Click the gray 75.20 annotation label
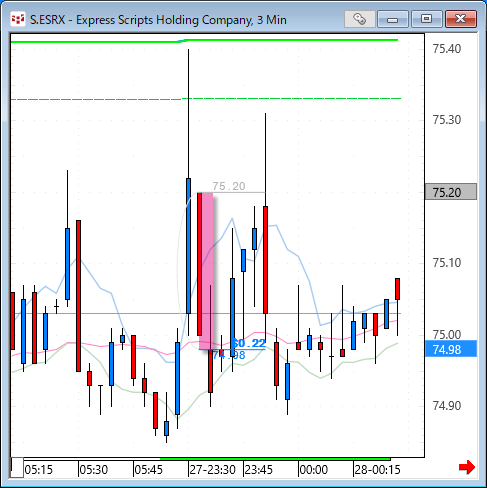Viewport: 487px width, 488px height. 229,186
